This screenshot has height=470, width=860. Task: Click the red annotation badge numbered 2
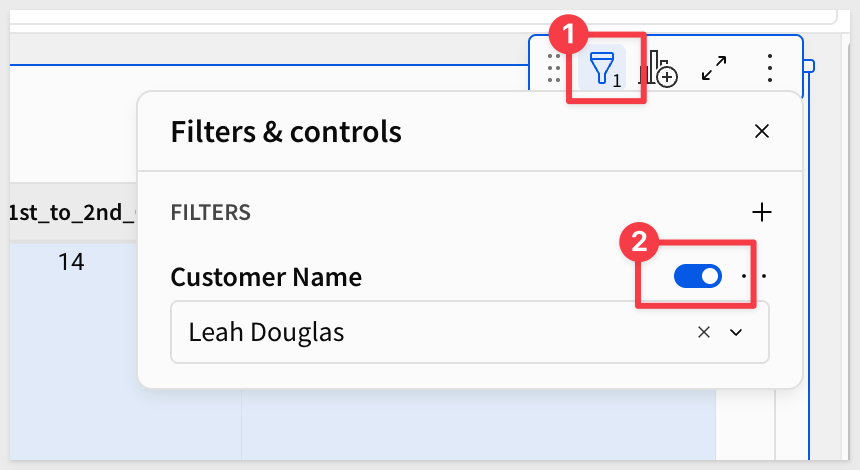(x=640, y=242)
